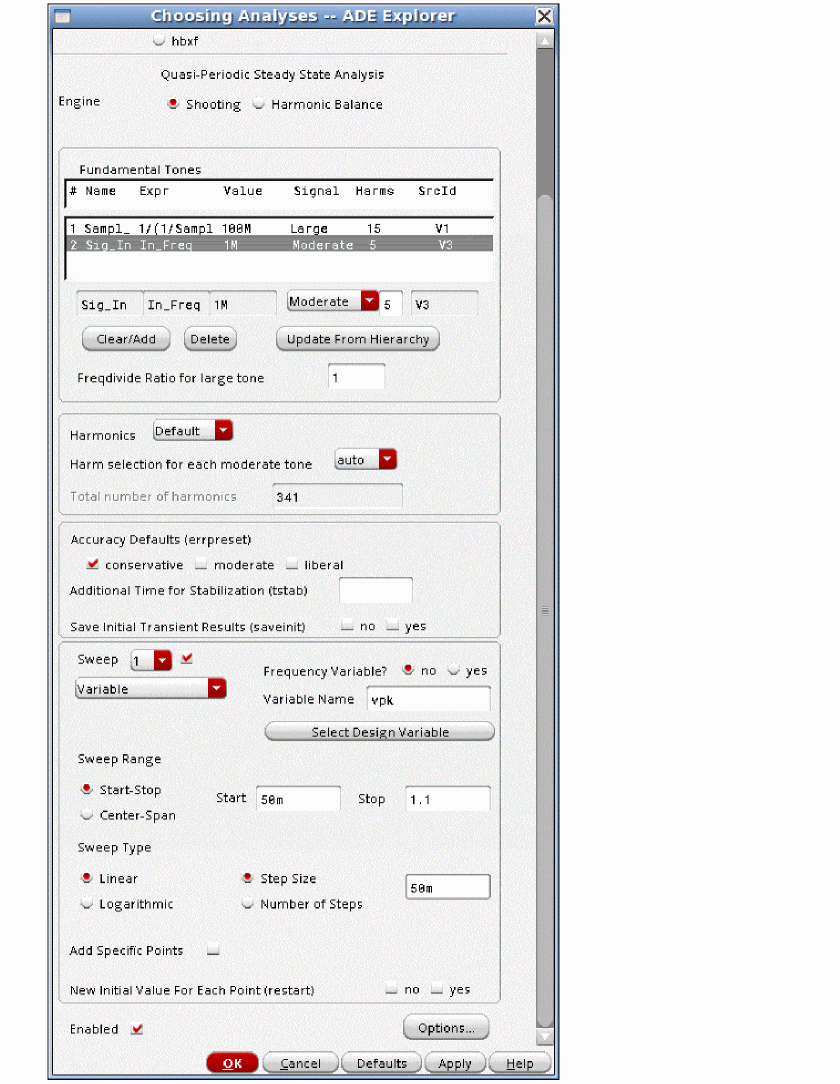Check the liberal accuracy option
This screenshot has width=840, height=1084.
(x=292, y=565)
